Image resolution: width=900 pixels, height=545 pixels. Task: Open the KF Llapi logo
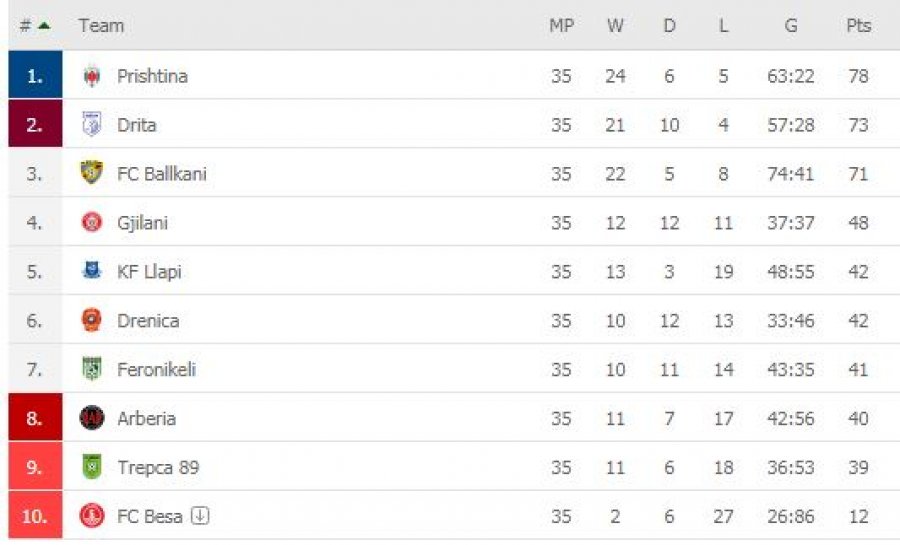click(x=92, y=270)
